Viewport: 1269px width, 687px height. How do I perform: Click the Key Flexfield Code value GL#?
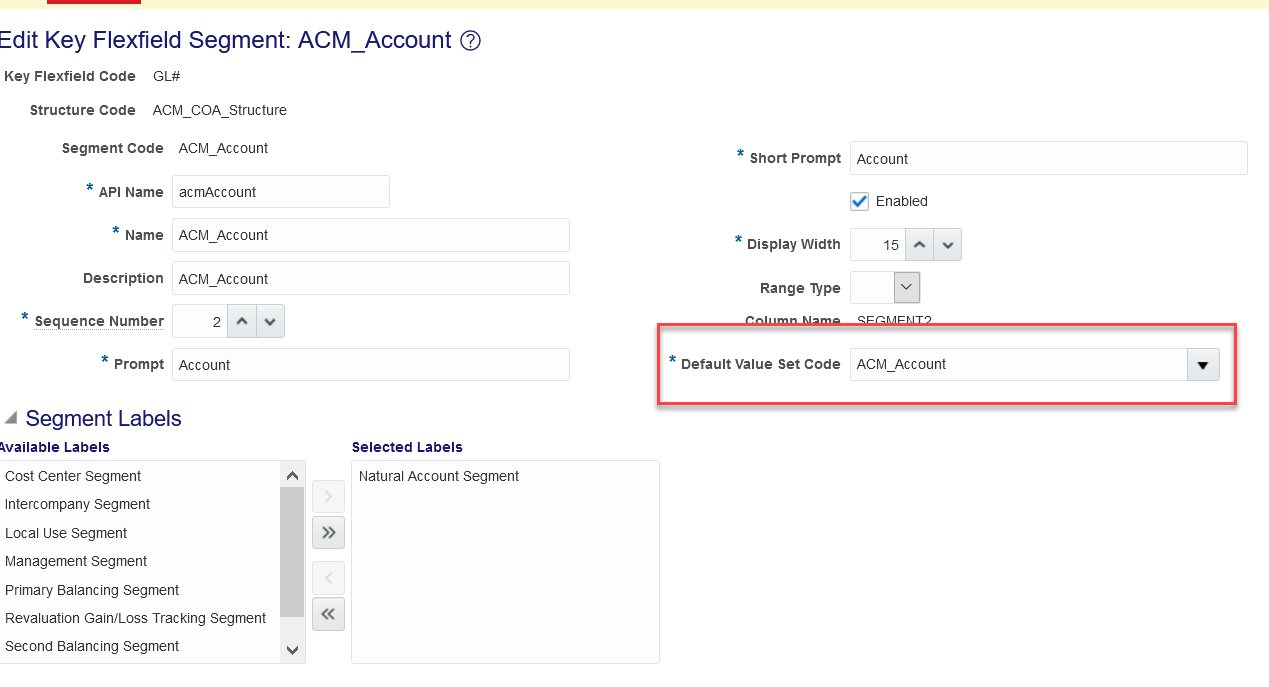tap(166, 76)
